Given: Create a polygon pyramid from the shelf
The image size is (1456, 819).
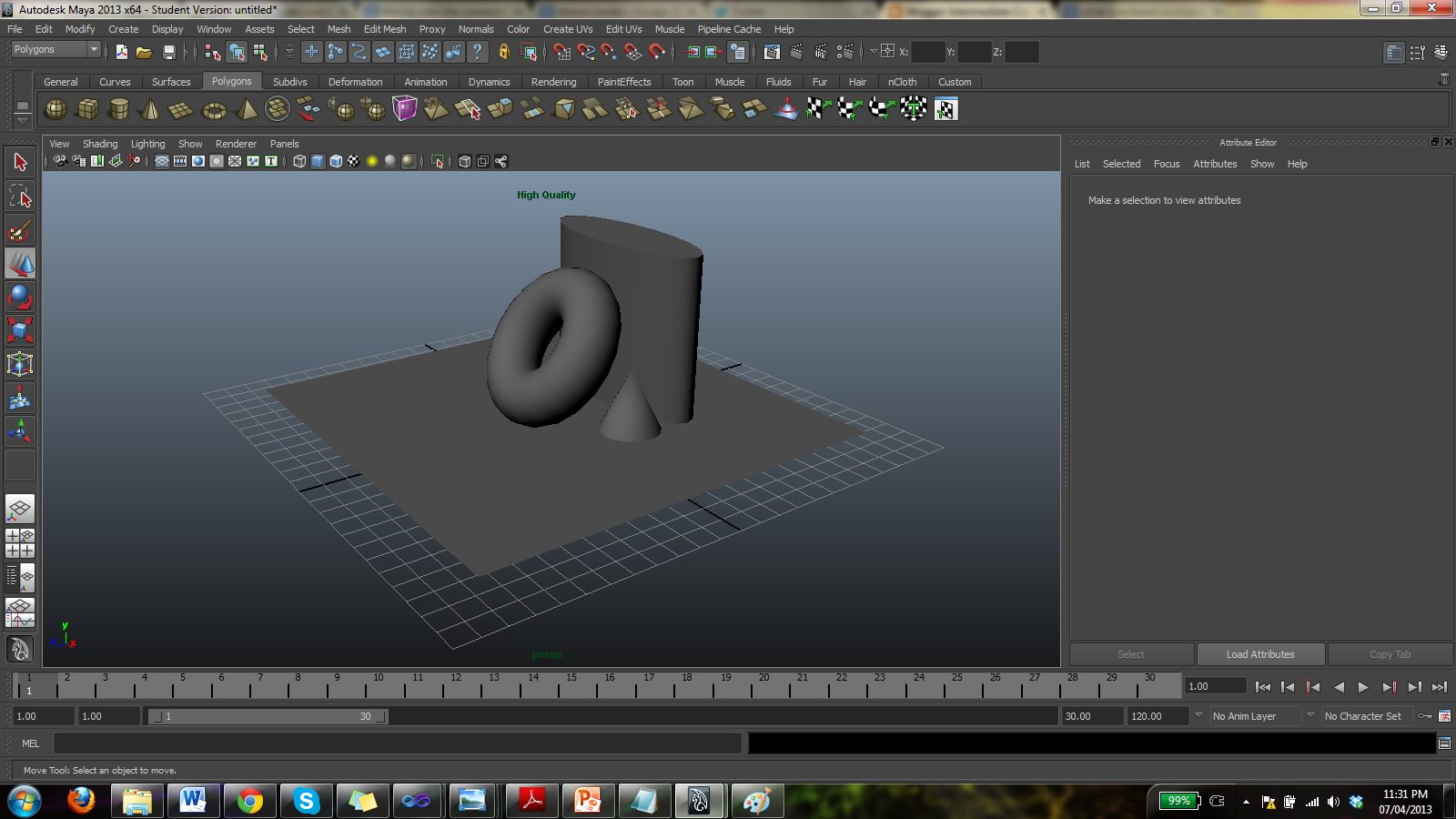Looking at the screenshot, I should coord(246,110).
